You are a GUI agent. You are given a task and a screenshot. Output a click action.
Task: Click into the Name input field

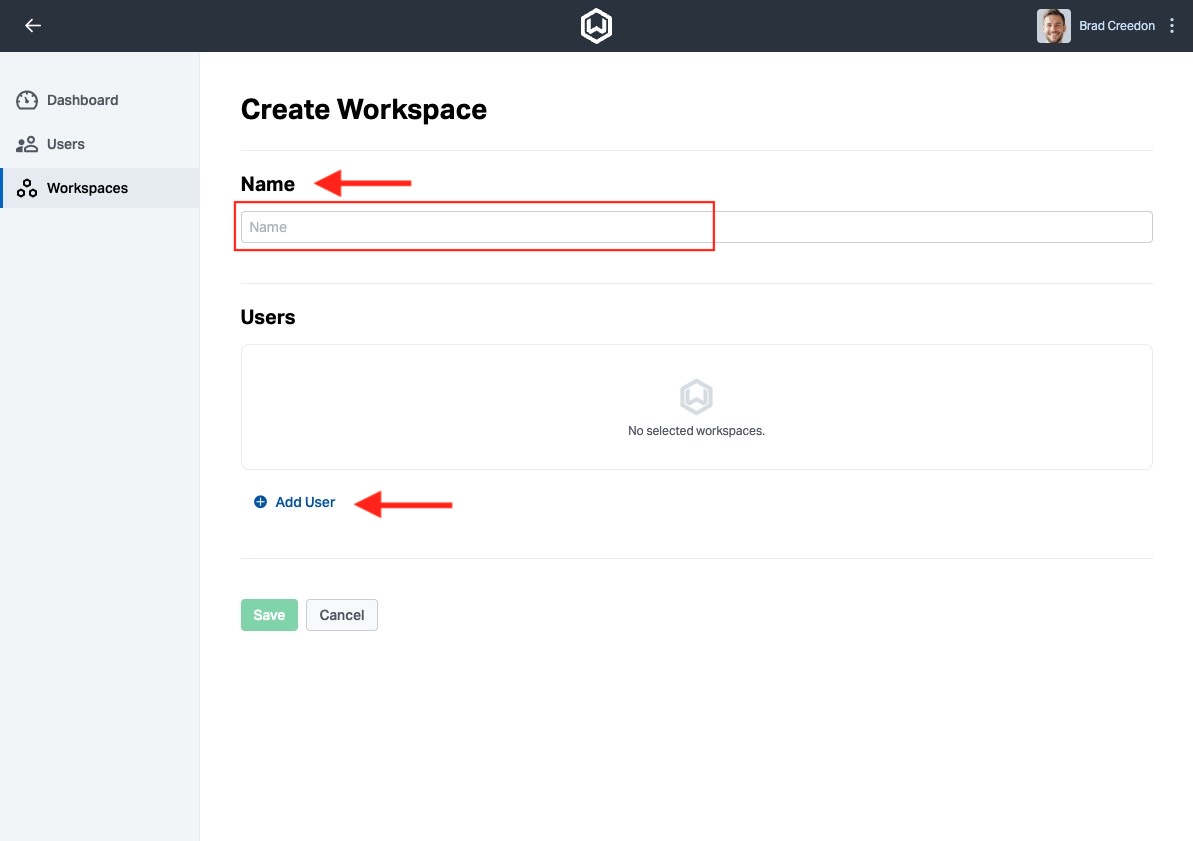[x=475, y=227]
